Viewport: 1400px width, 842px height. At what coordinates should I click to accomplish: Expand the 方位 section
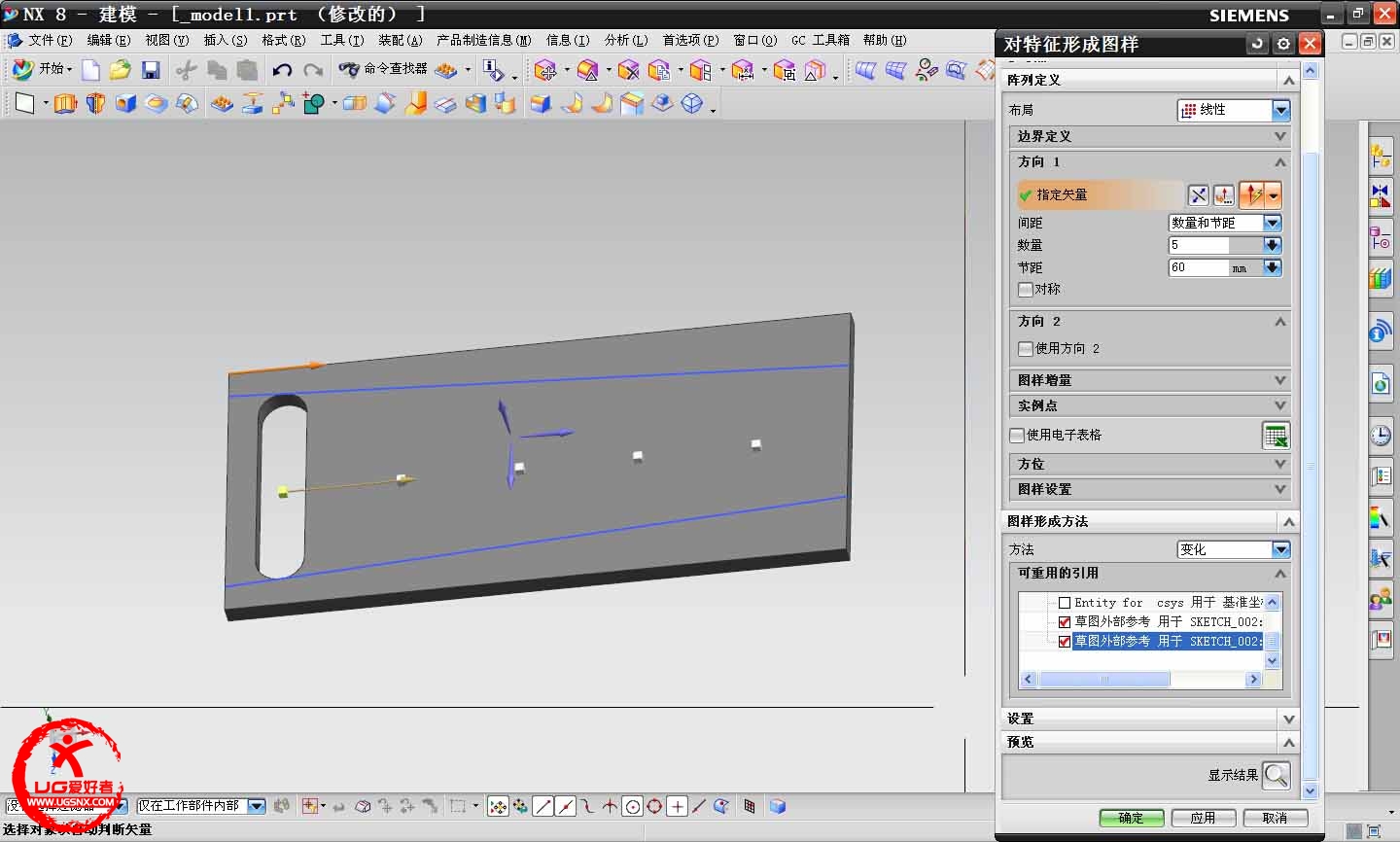click(x=1150, y=464)
